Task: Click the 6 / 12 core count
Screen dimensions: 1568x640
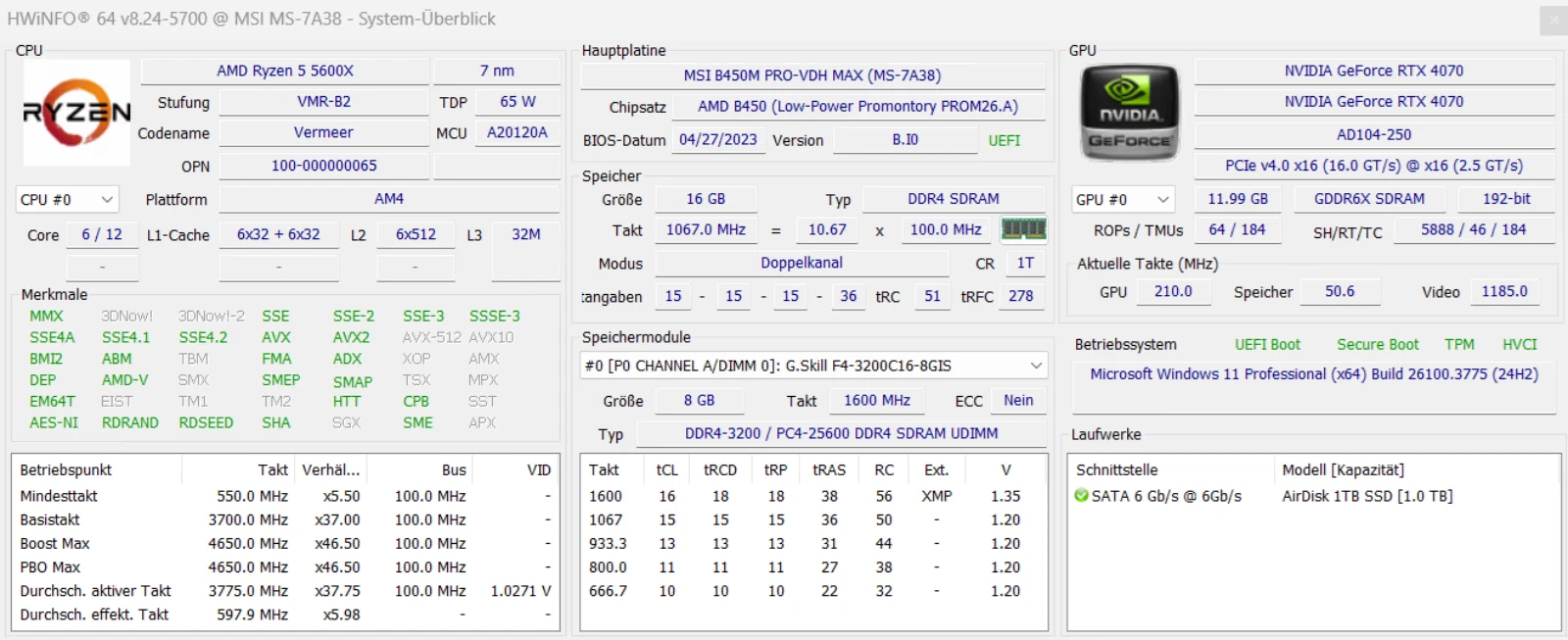Action: [x=102, y=235]
